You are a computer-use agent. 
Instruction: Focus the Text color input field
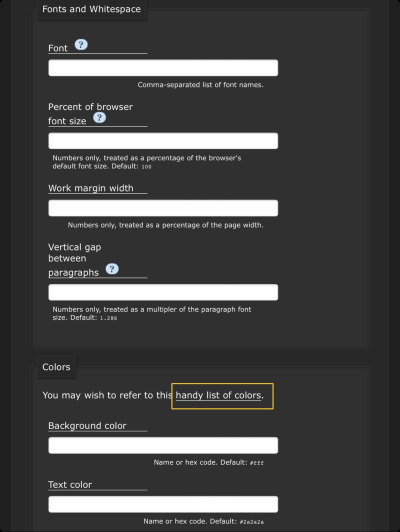tap(163, 504)
